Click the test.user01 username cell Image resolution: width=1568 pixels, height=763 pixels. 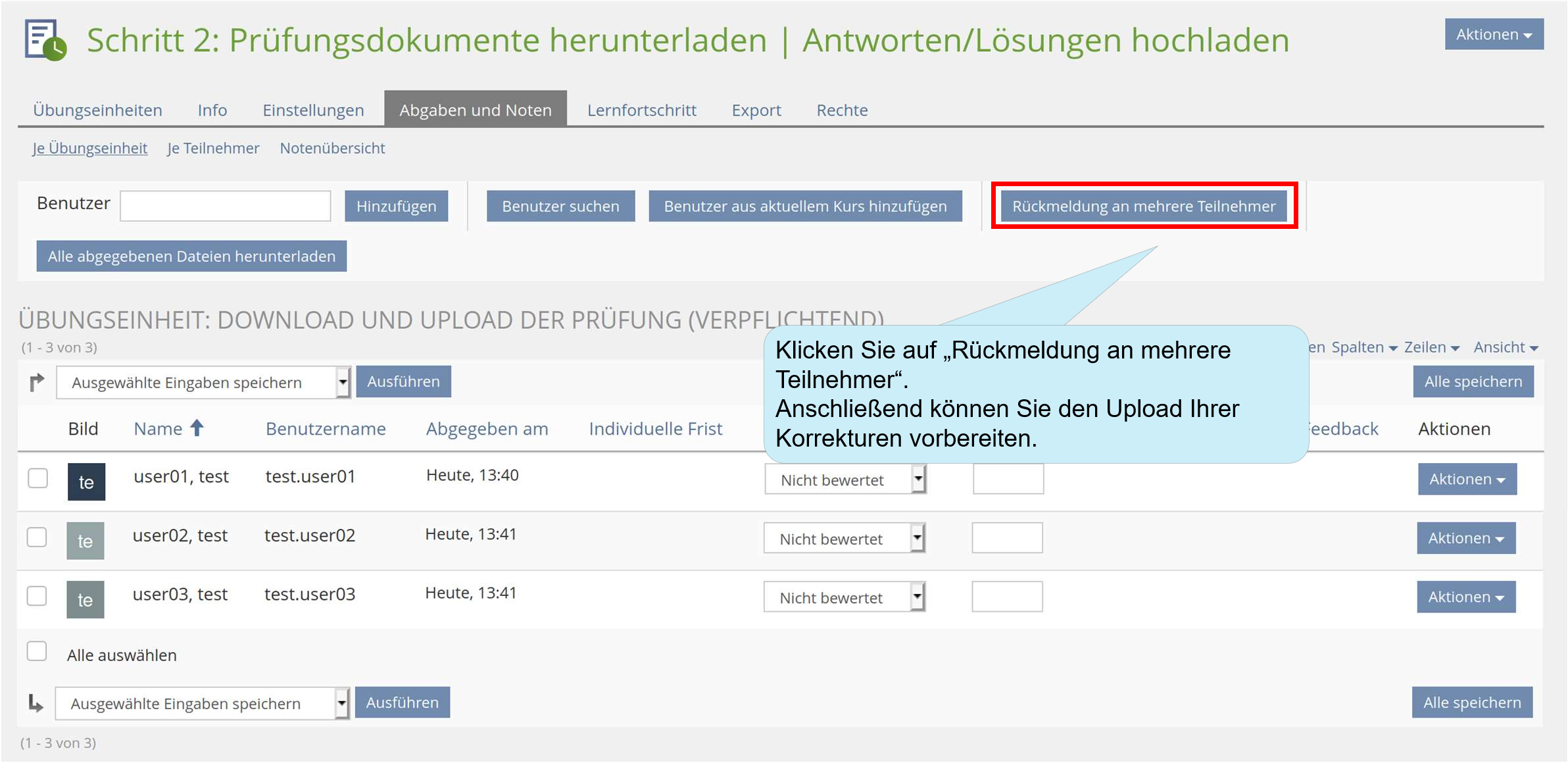pos(310,476)
